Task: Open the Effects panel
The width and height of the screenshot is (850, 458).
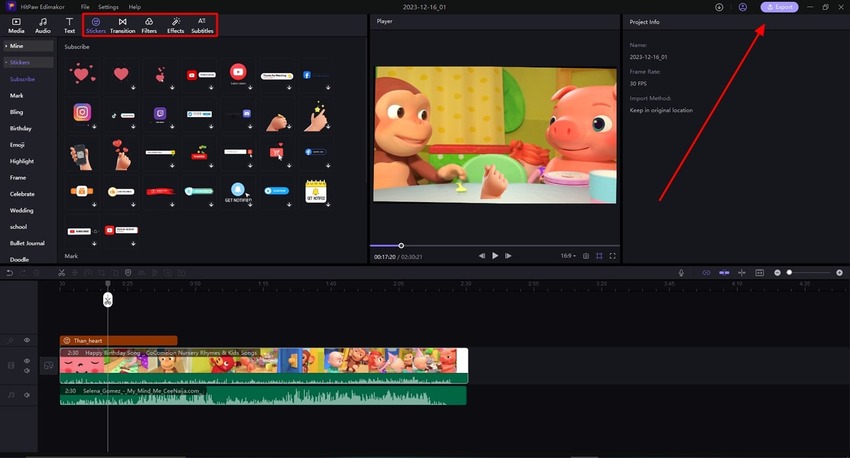Action: point(176,25)
